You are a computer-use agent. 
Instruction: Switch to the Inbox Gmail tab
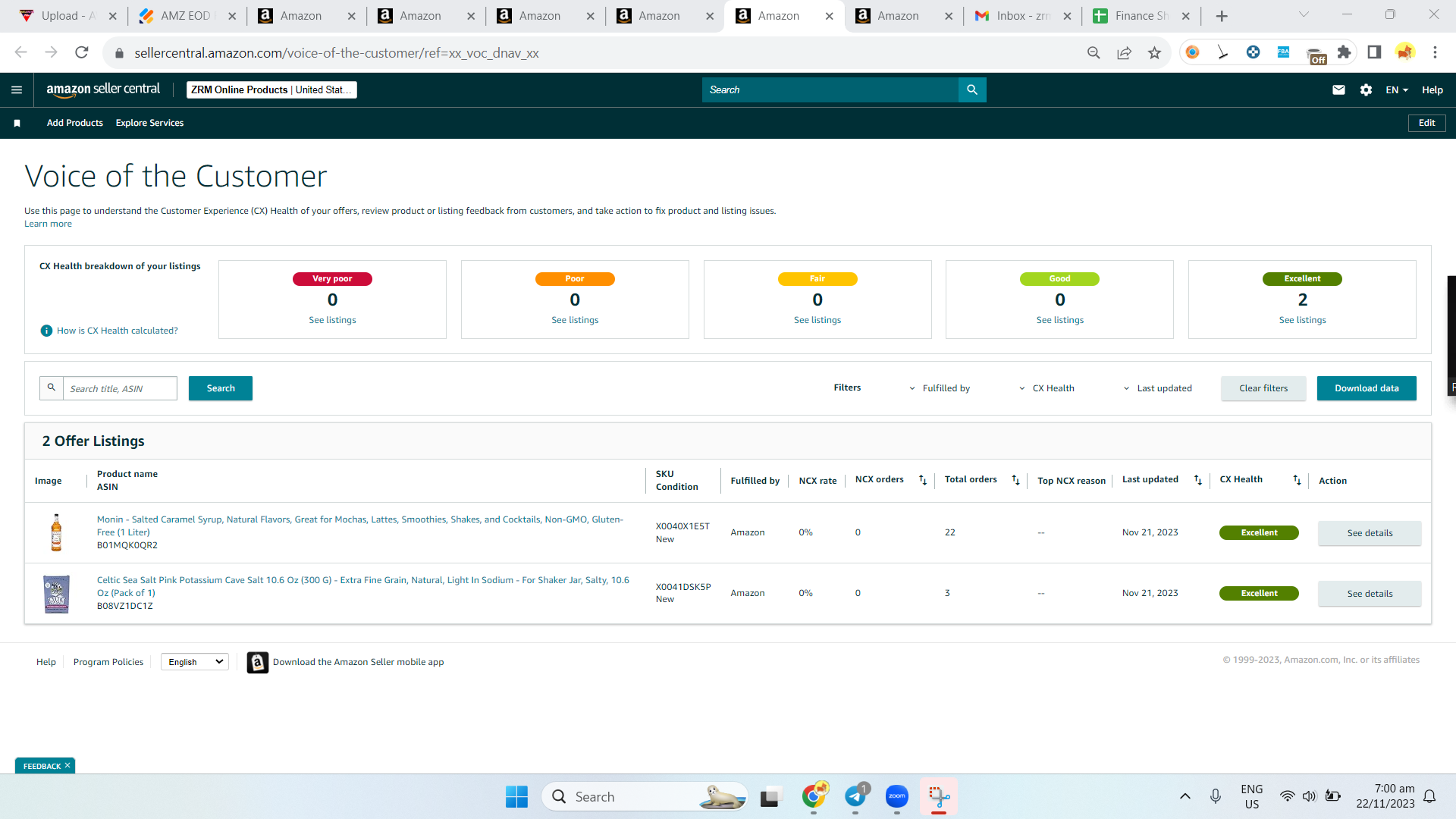(x=1024, y=16)
